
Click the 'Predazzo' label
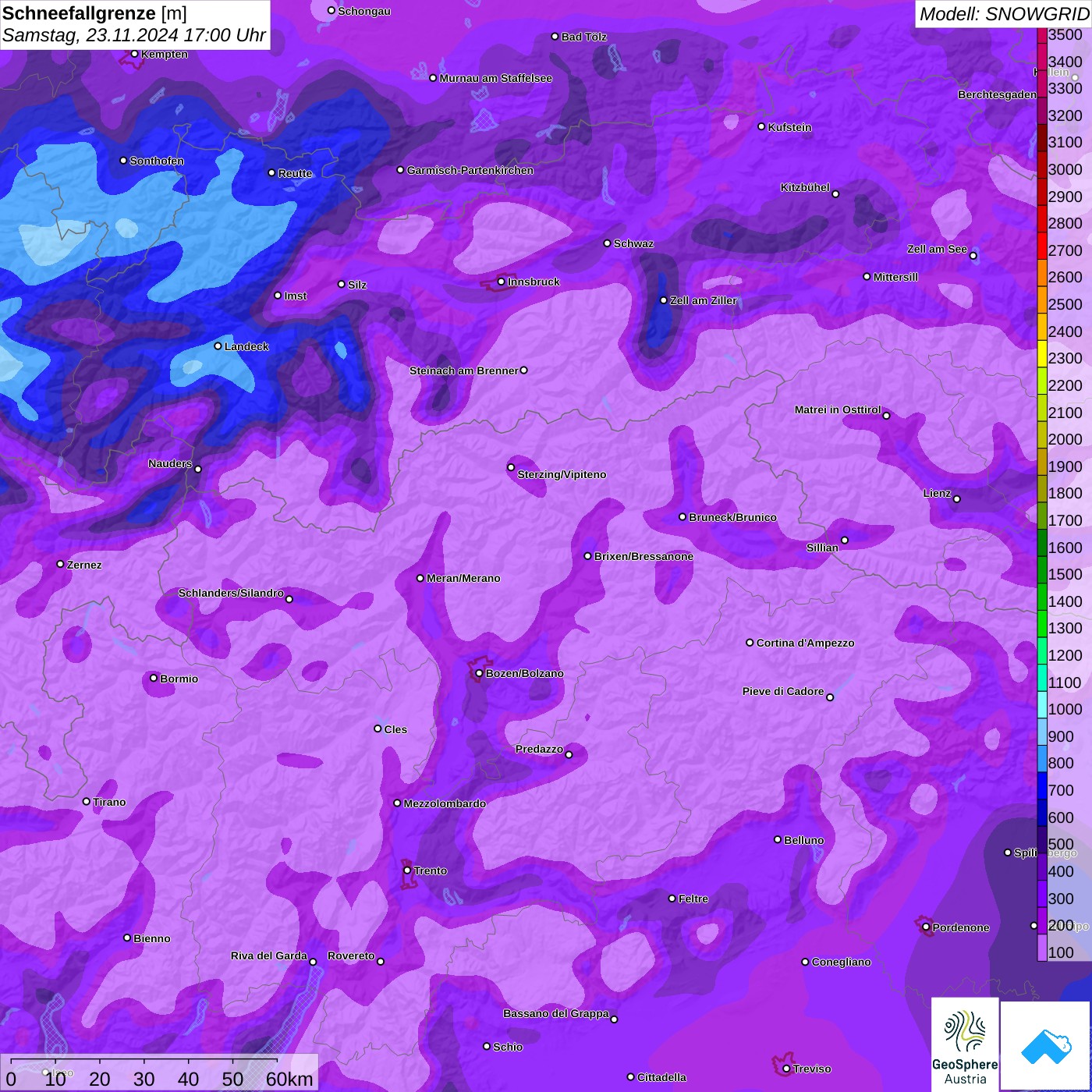[539, 749]
